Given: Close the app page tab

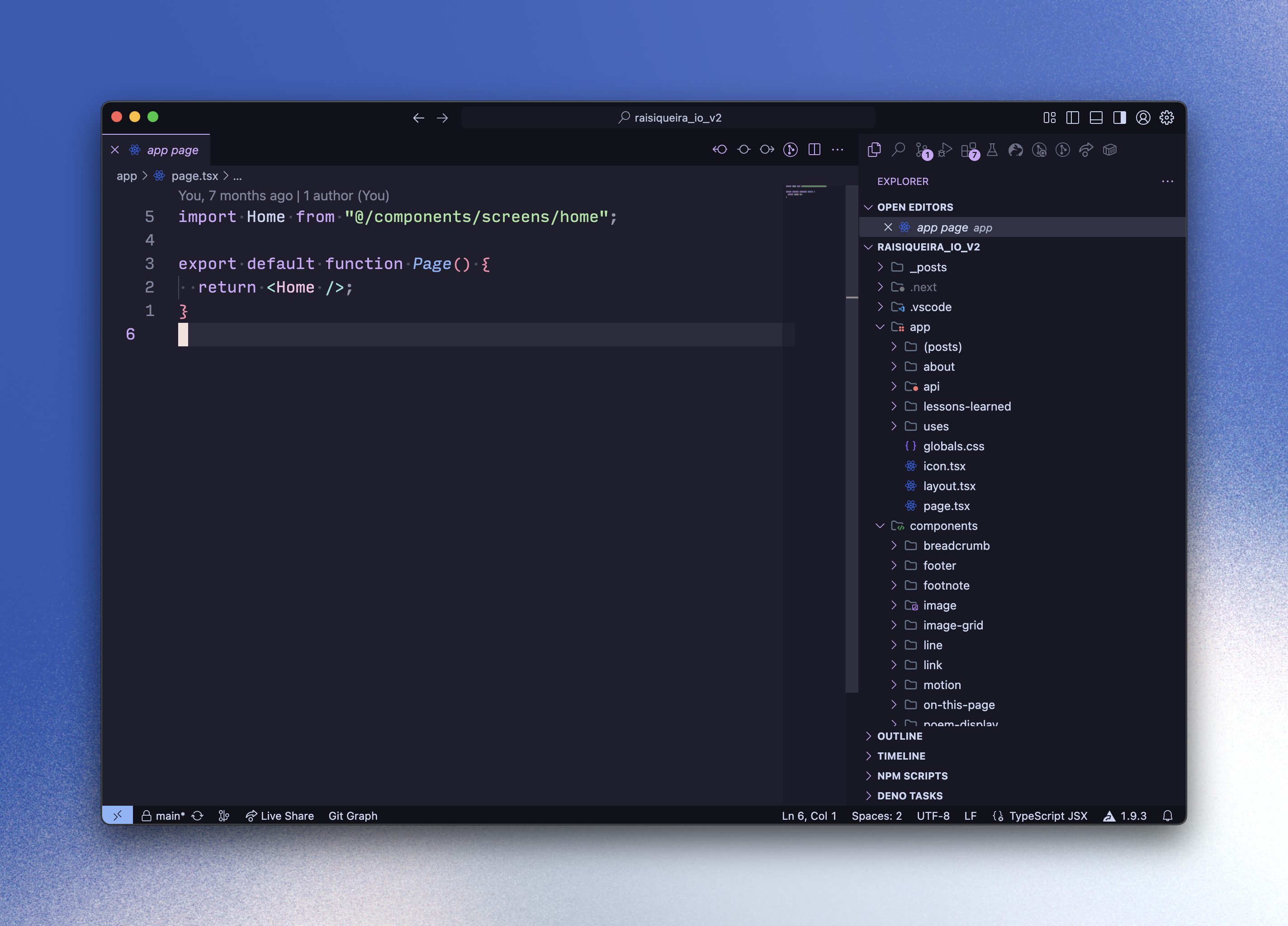Looking at the screenshot, I should (x=115, y=150).
